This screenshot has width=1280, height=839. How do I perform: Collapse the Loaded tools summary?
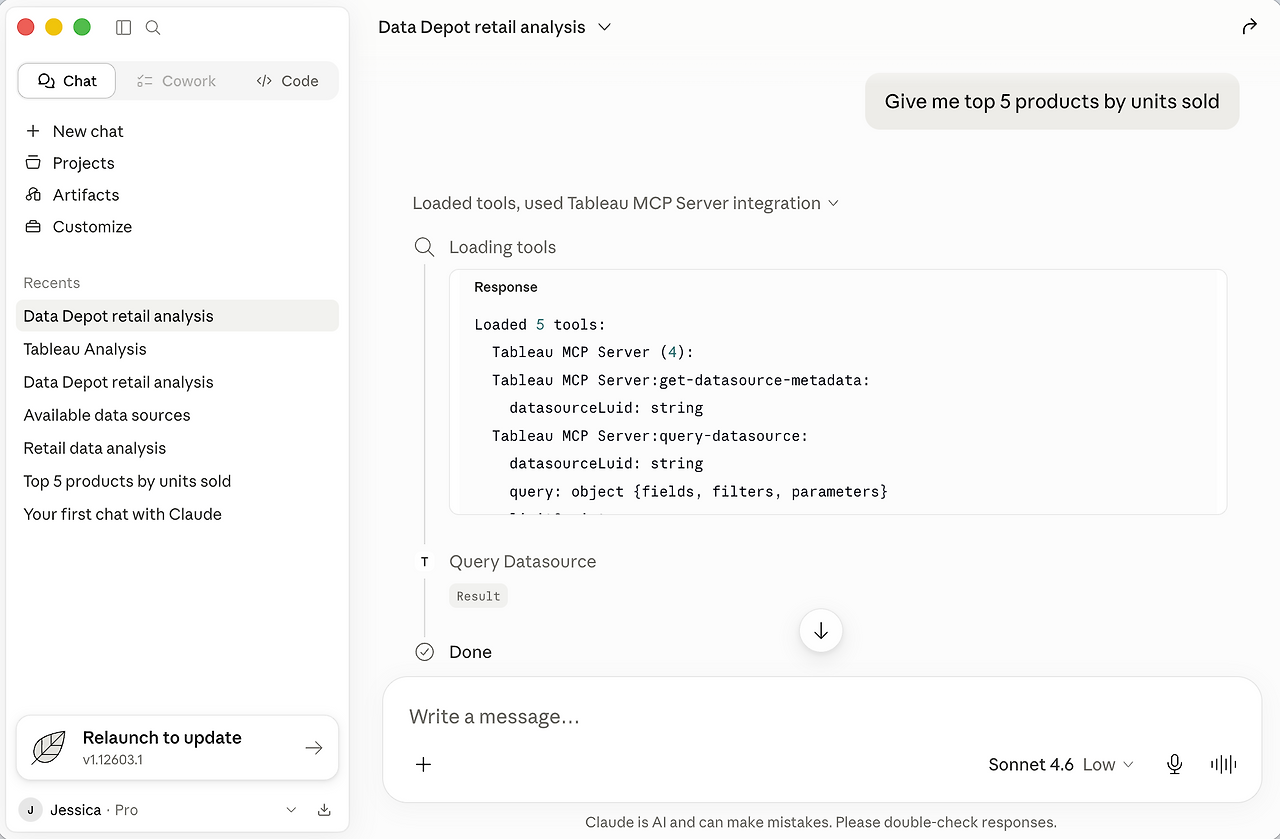tap(626, 203)
